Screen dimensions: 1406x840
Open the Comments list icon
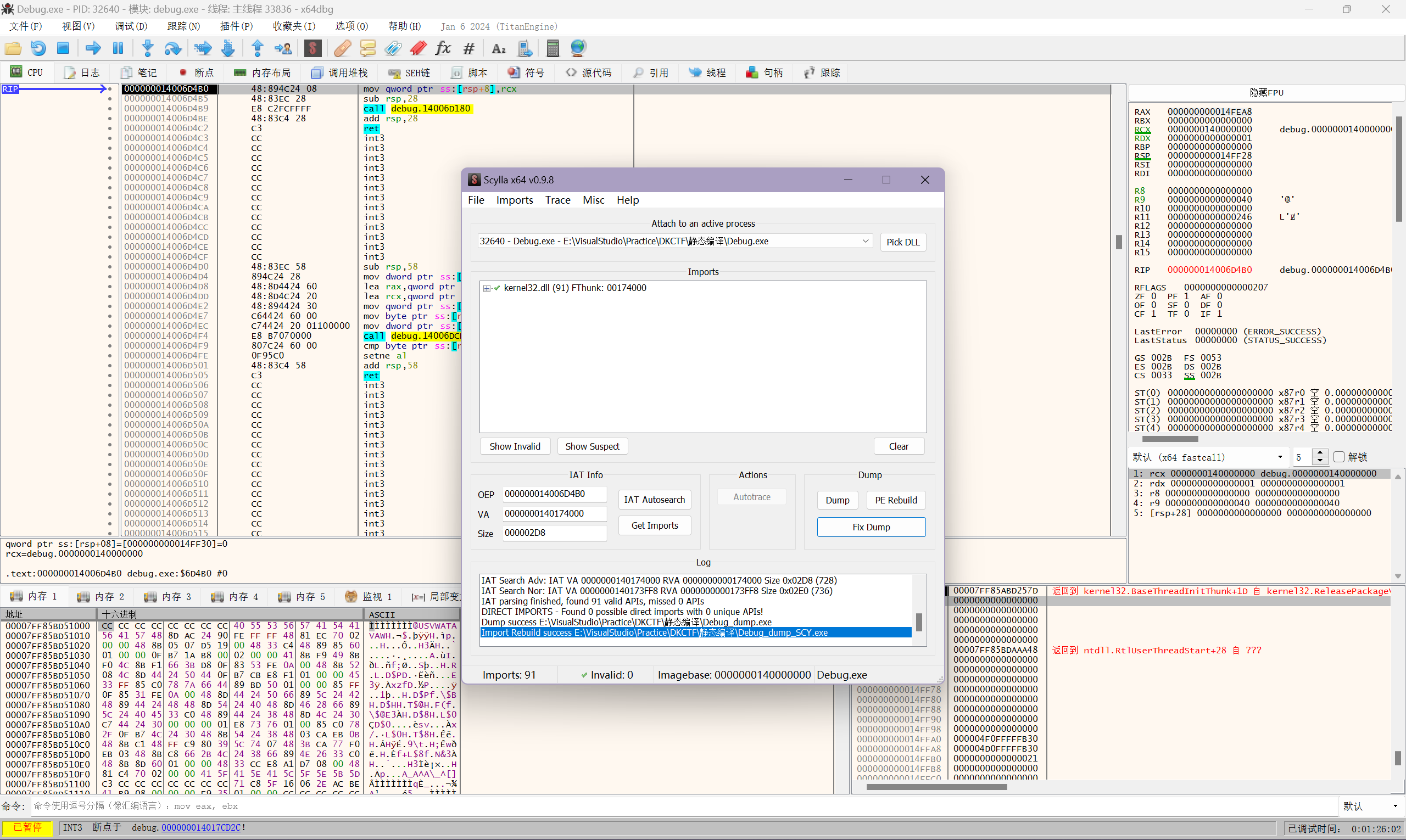pos(367,48)
